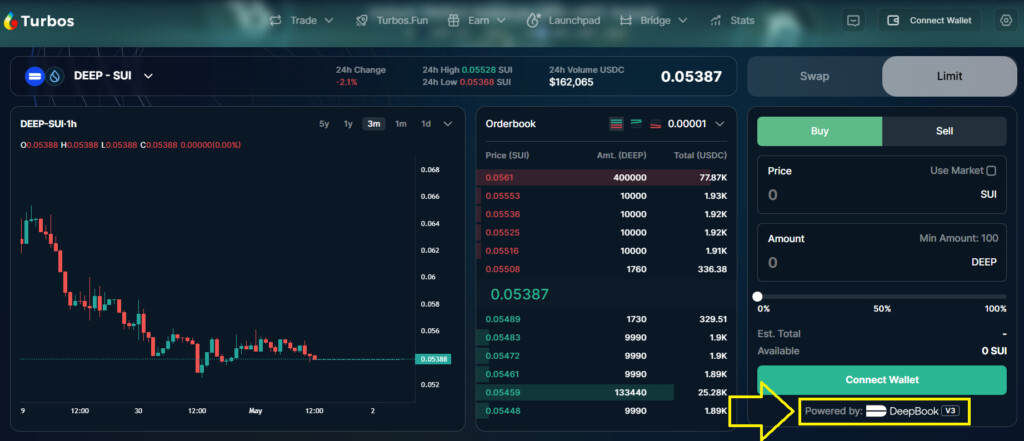Switch to the Limit tab
Viewport: 1024px width, 441px height.
tap(949, 76)
